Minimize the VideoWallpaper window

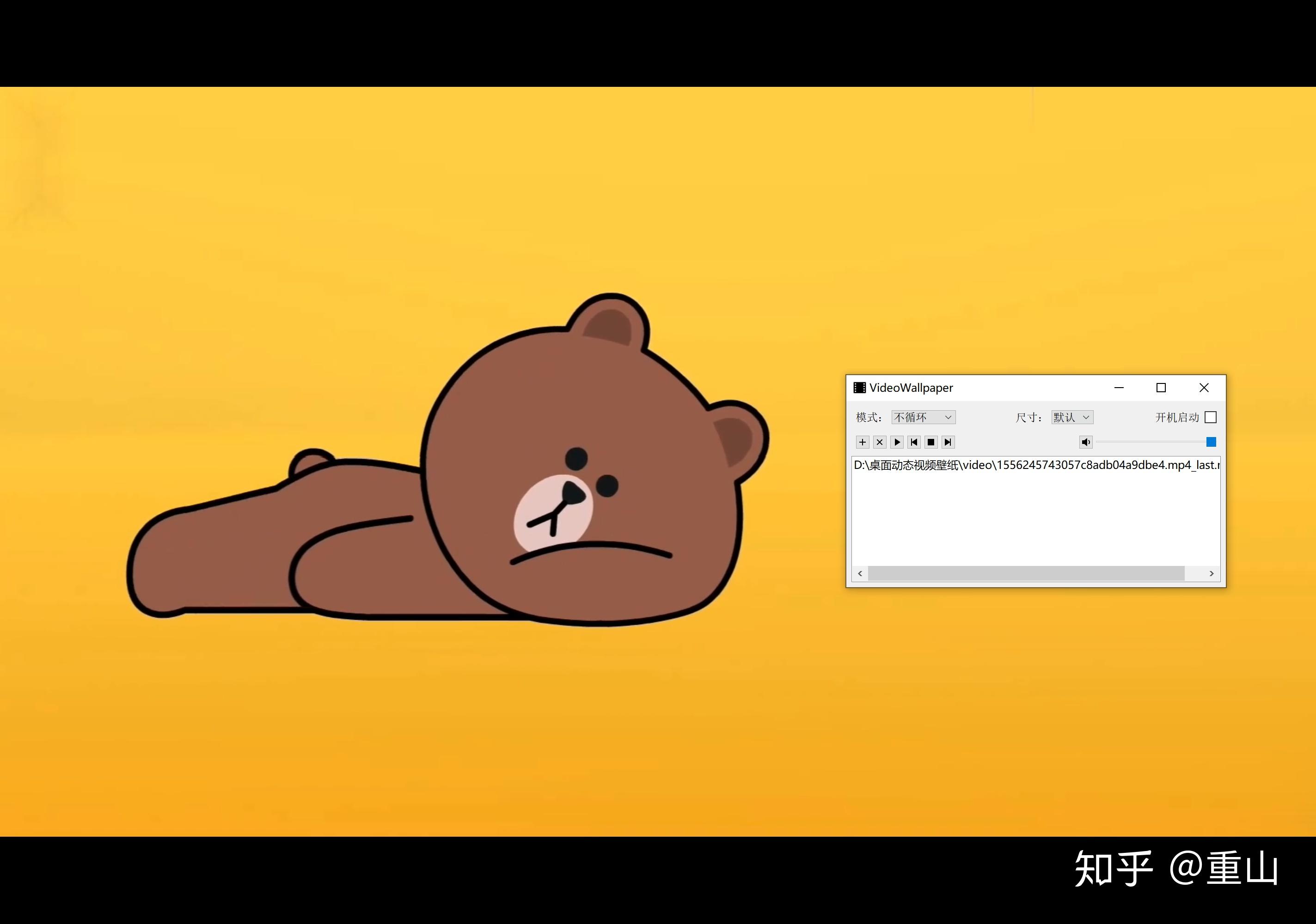pos(1119,388)
